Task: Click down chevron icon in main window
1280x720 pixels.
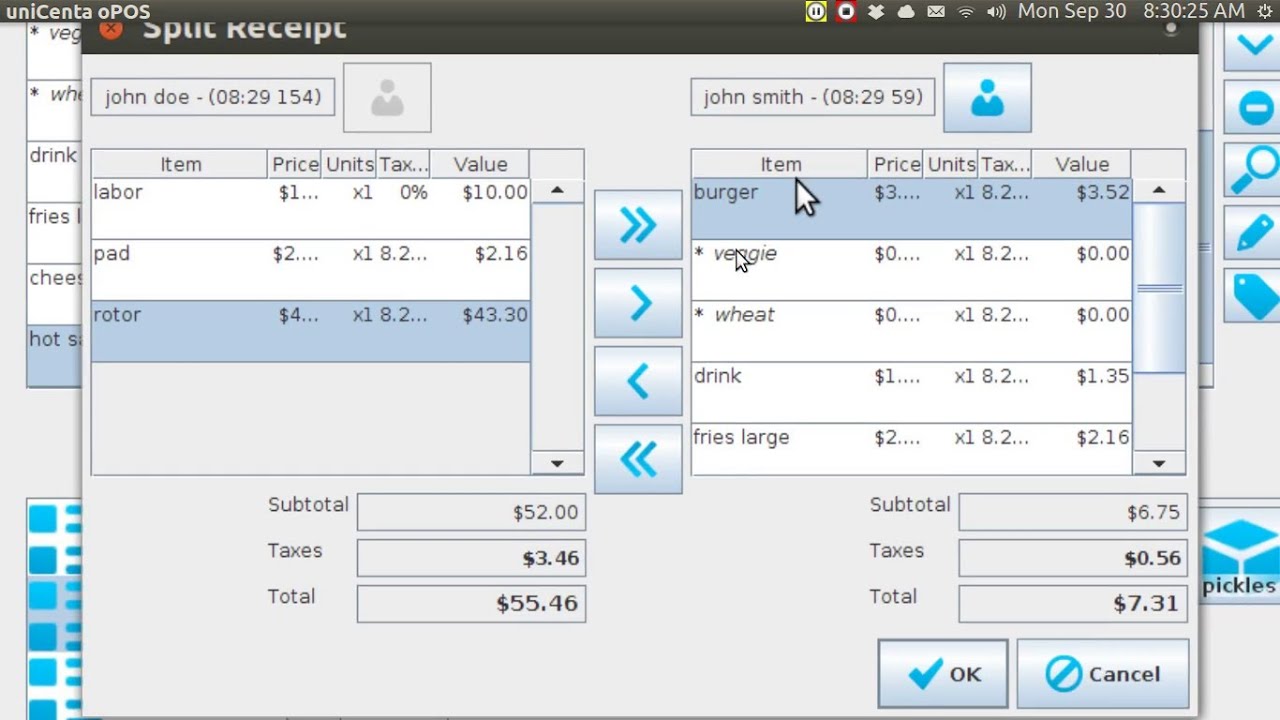Action: pos(1255,46)
